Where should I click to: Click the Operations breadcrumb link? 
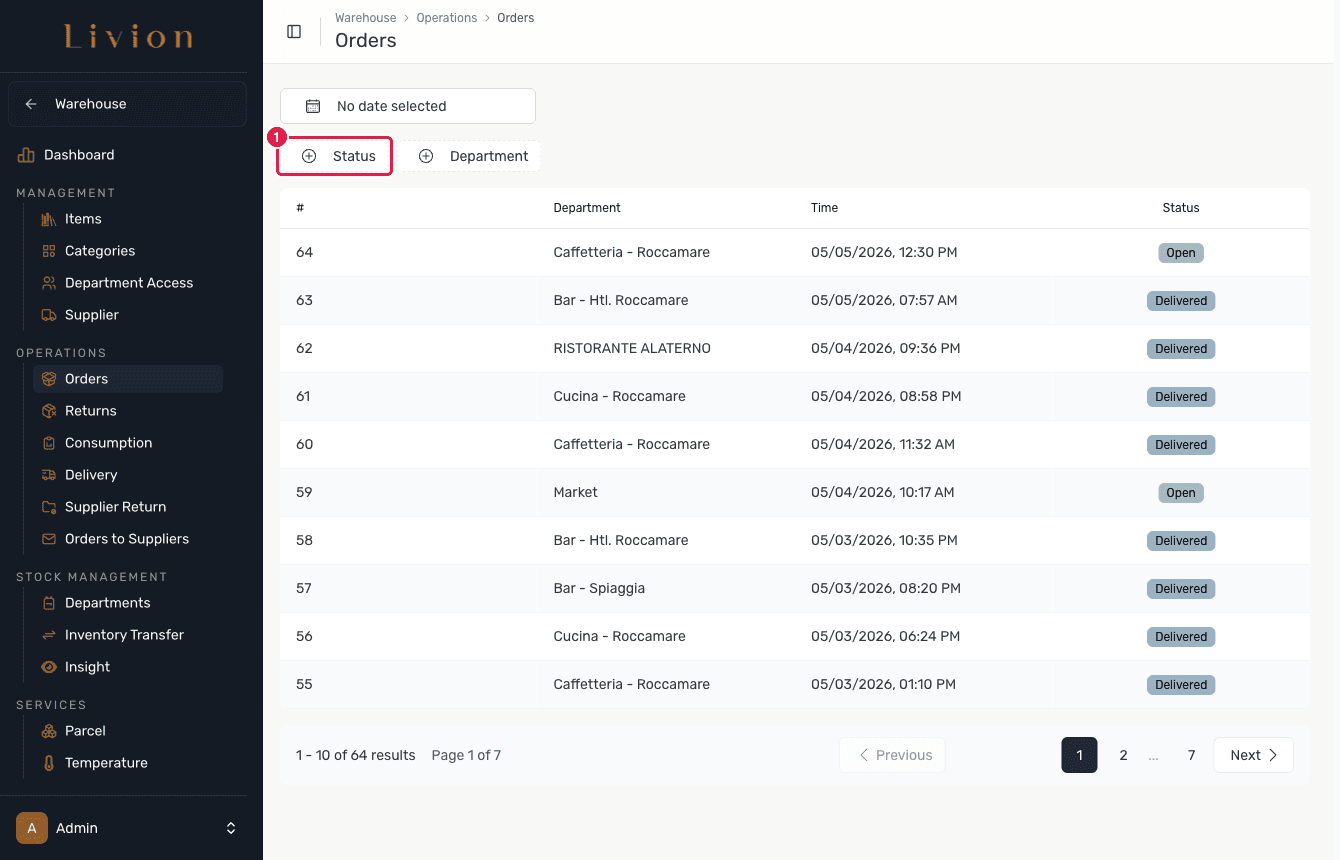coord(447,18)
